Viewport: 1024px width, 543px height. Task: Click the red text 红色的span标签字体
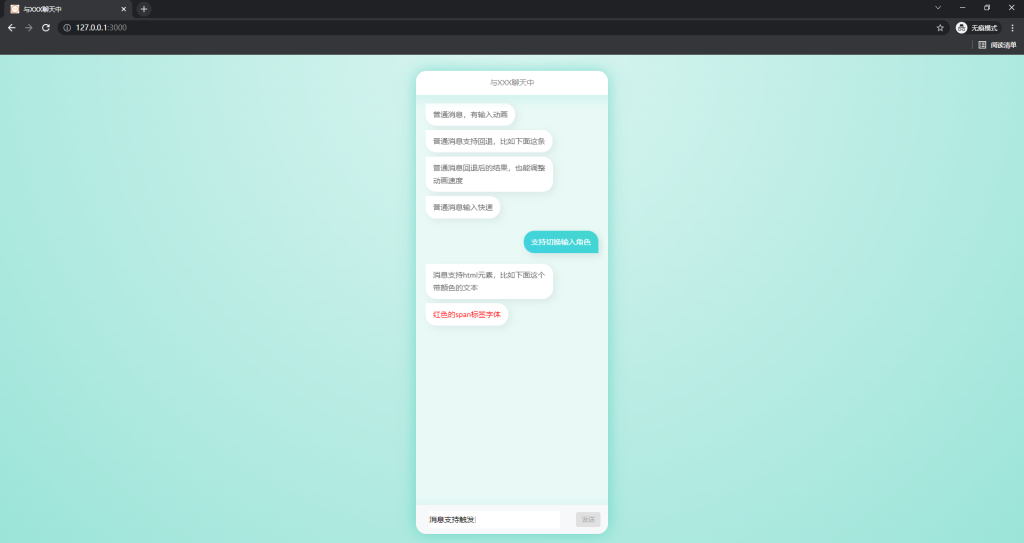pos(467,314)
